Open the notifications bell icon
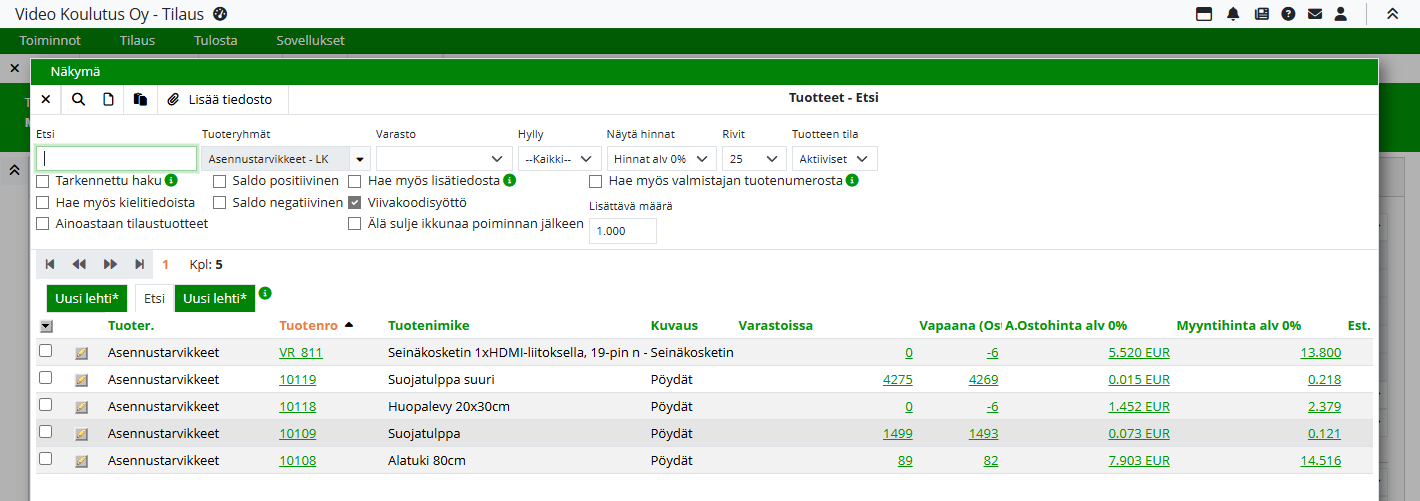Image resolution: width=1420 pixels, height=501 pixels. tap(1233, 14)
